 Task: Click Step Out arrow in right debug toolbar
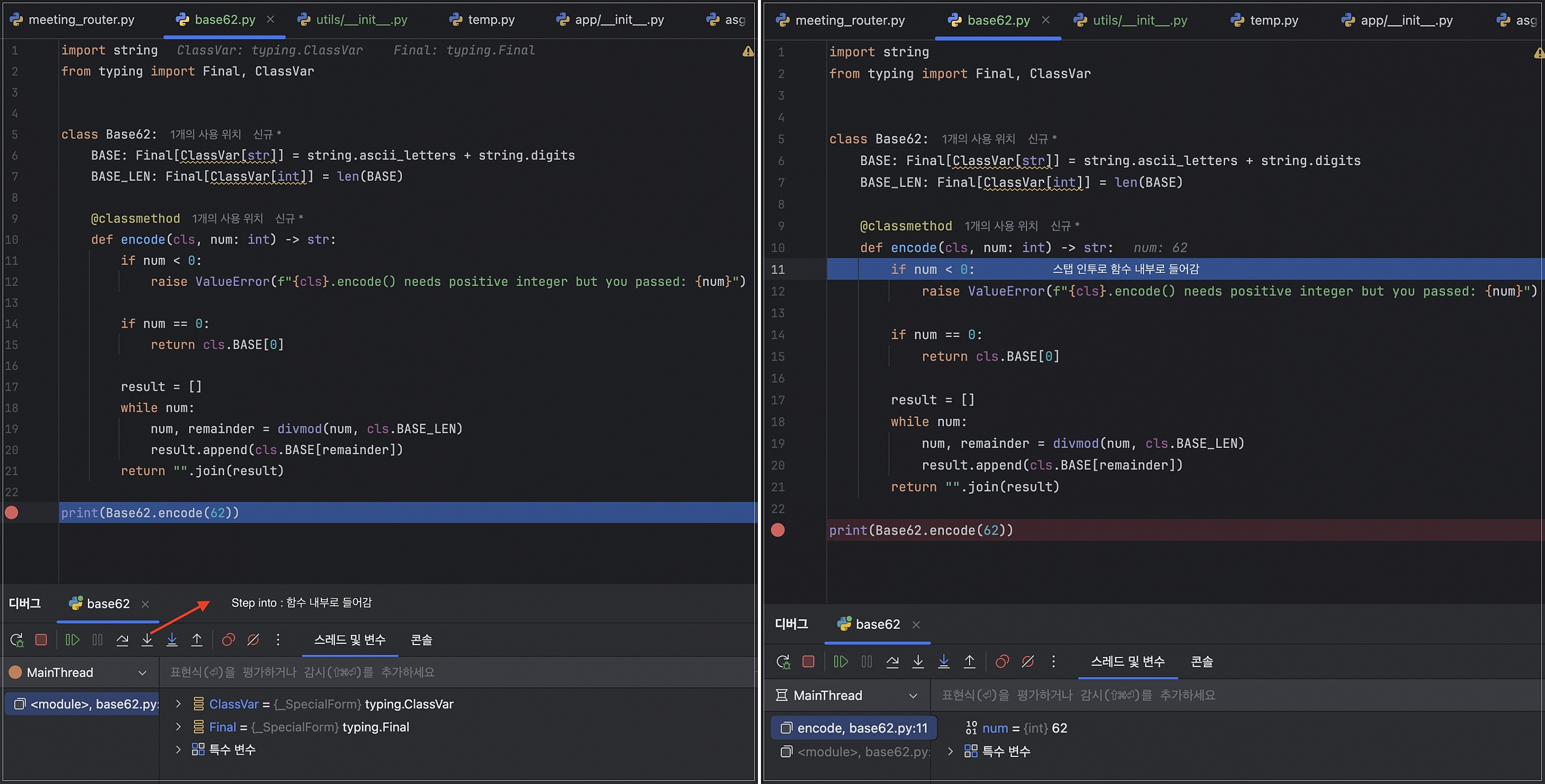click(x=969, y=662)
